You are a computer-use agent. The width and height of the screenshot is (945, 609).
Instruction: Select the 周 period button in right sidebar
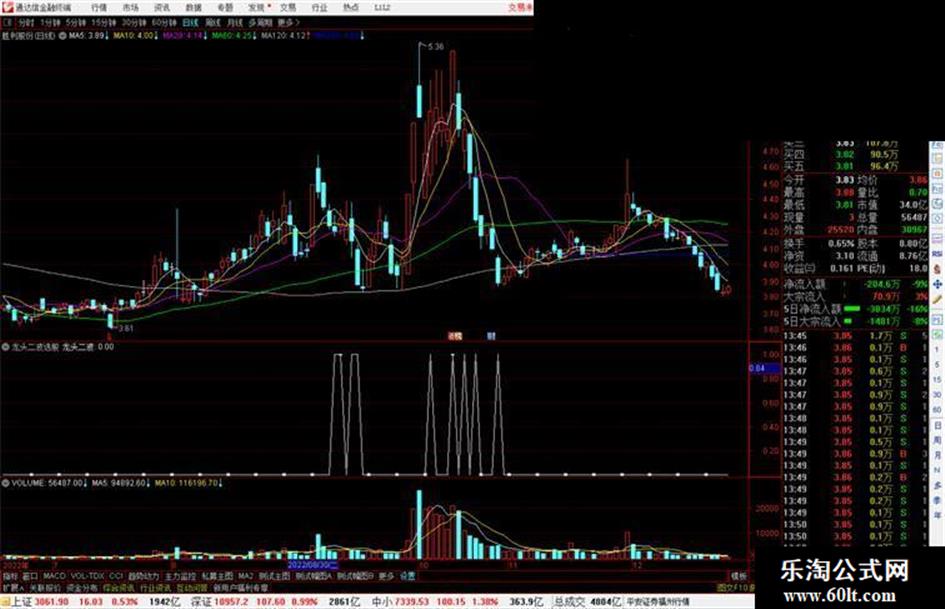(x=937, y=441)
